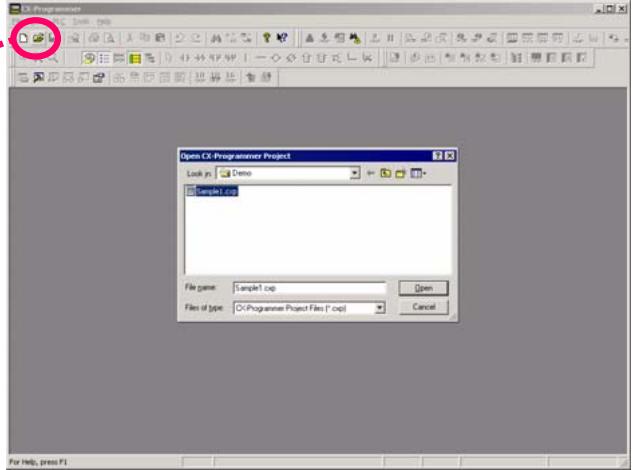Click the Create New Folder icon
The height and width of the screenshot is (470, 633).
tap(400, 173)
